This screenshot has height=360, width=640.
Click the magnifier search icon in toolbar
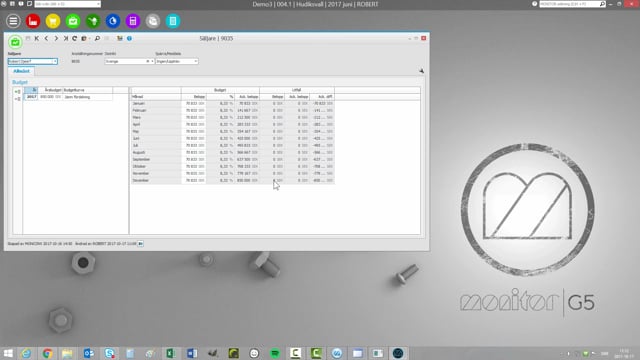point(97,38)
